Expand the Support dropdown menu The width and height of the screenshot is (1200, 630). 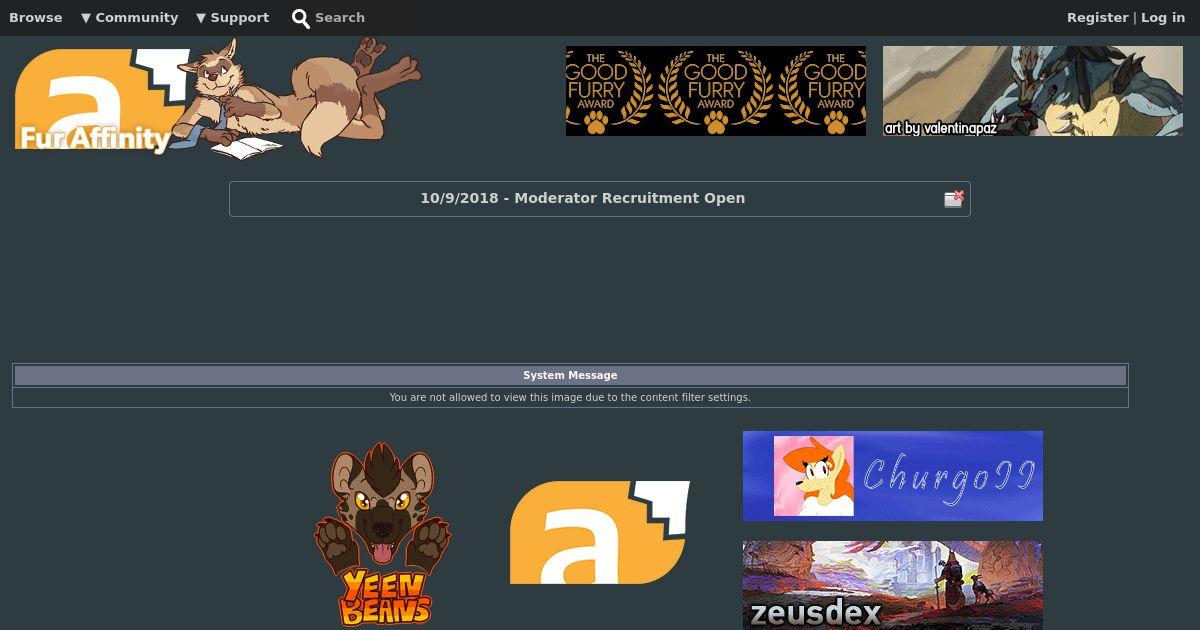232,17
